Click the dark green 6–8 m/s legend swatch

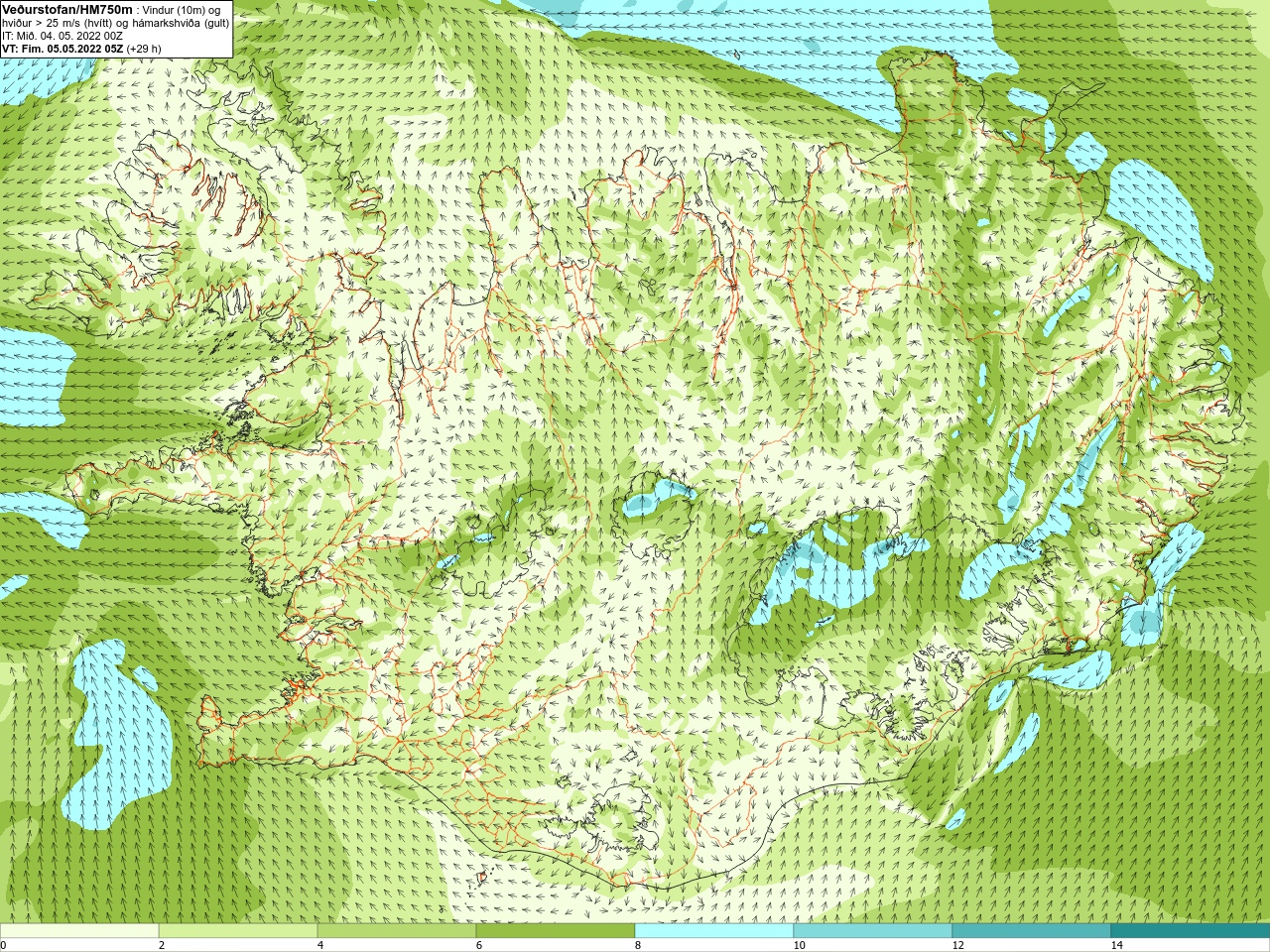coord(556,931)
